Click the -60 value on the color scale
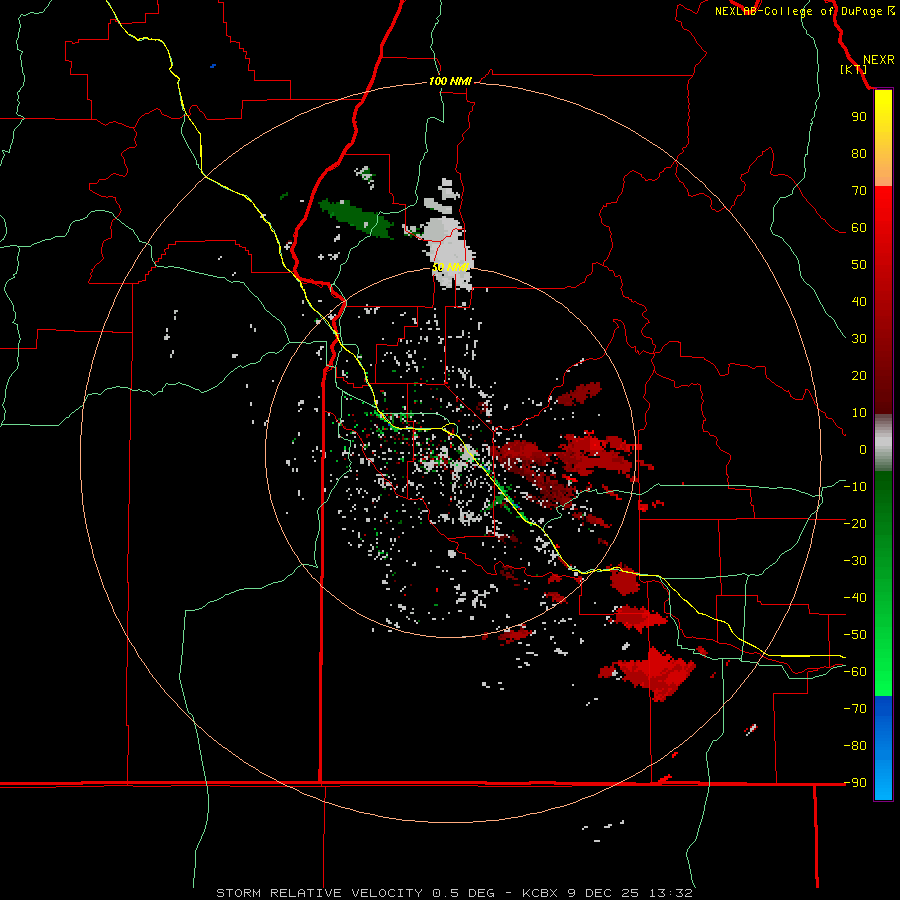 tap(855, 672)
